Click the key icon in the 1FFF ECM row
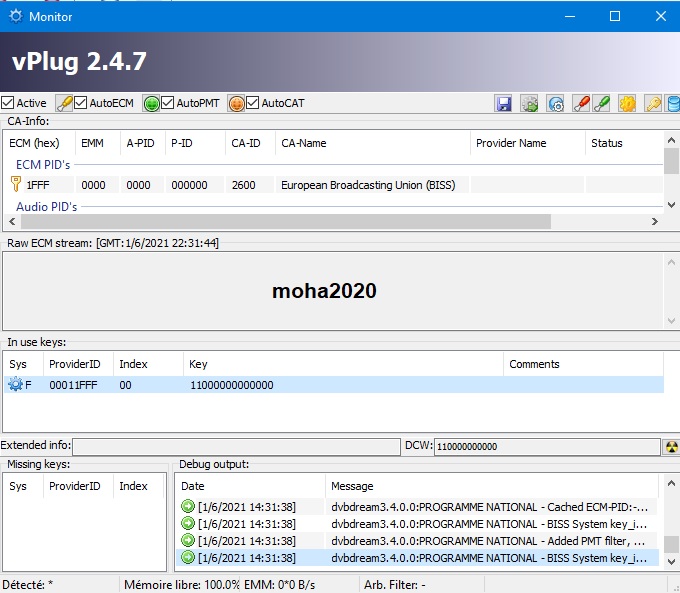680x593 pixels. [16, 184]
